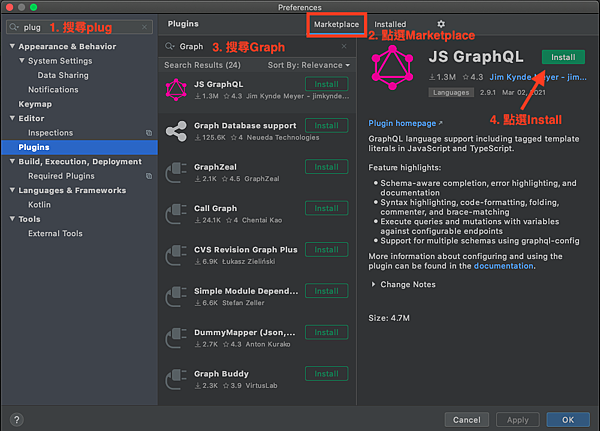The width and height of the screenshot is (600, 431).
Task: Clear the Graph marketplace search
Action: (x=344, y=46)
